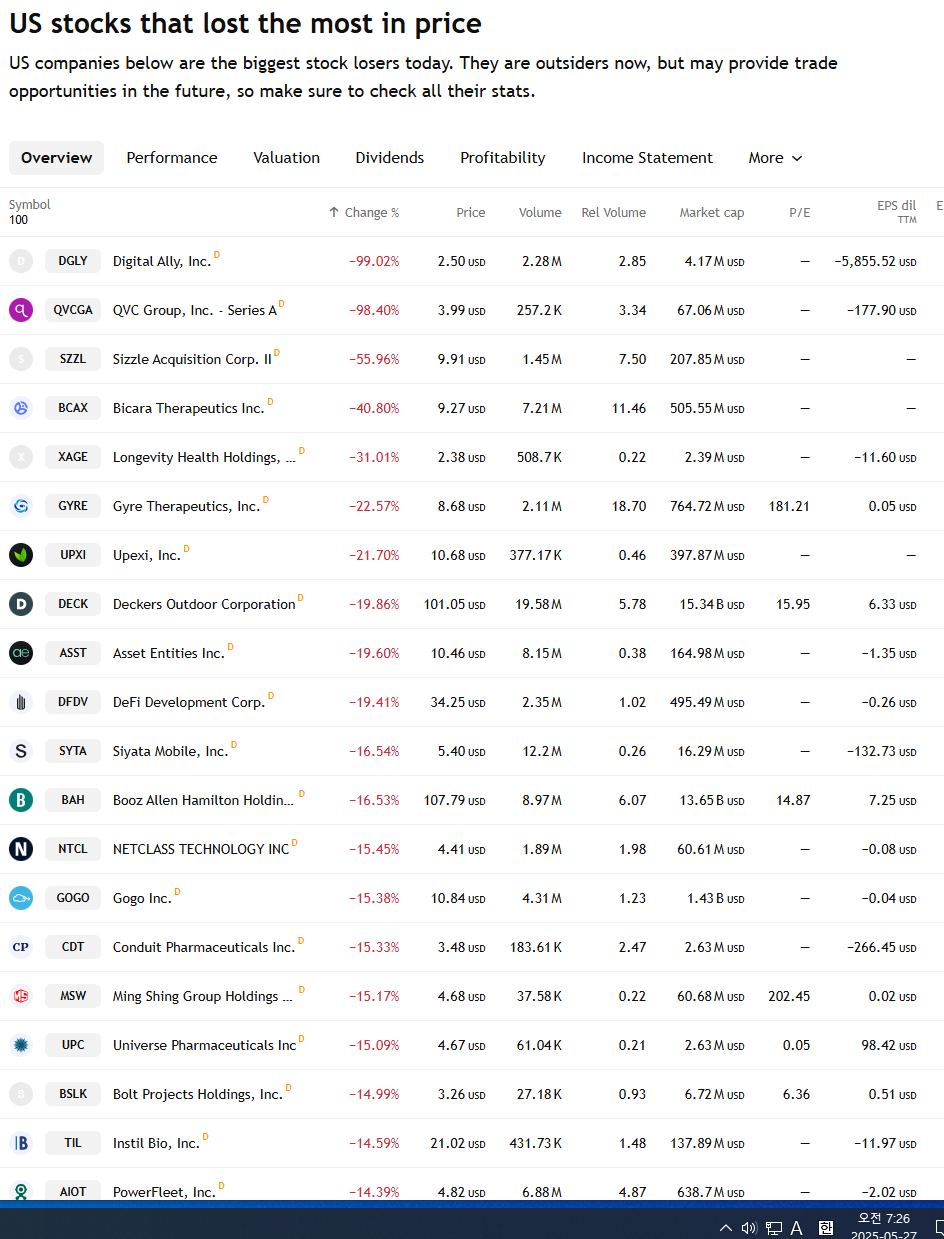Click the Gyre Therapeutics logo icon

[21, 506]
